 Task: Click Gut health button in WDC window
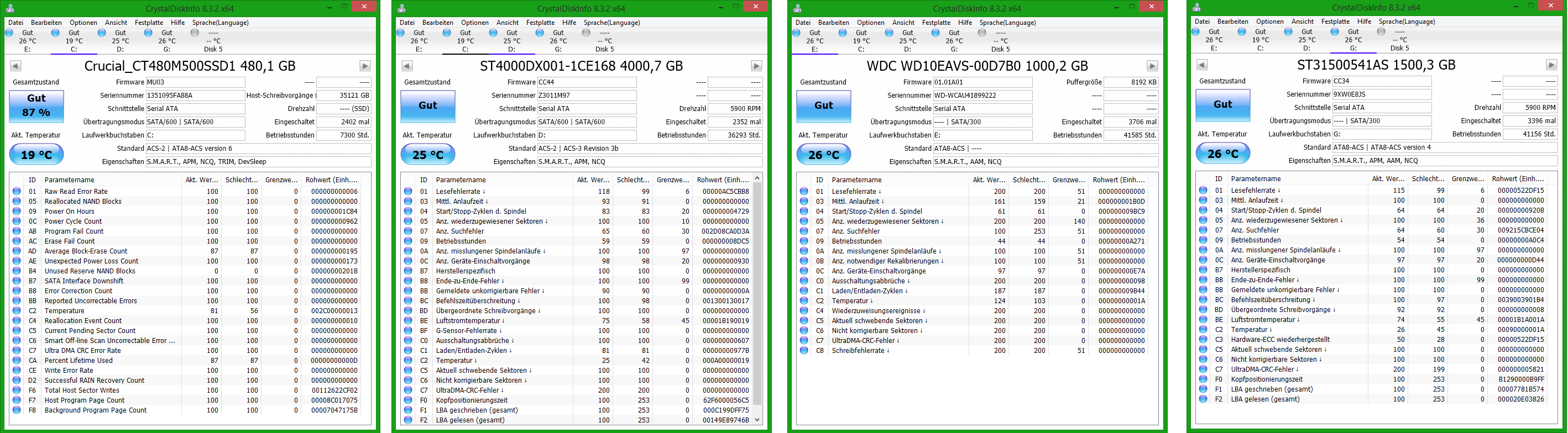pyautogui.click(x=824, y=106)
